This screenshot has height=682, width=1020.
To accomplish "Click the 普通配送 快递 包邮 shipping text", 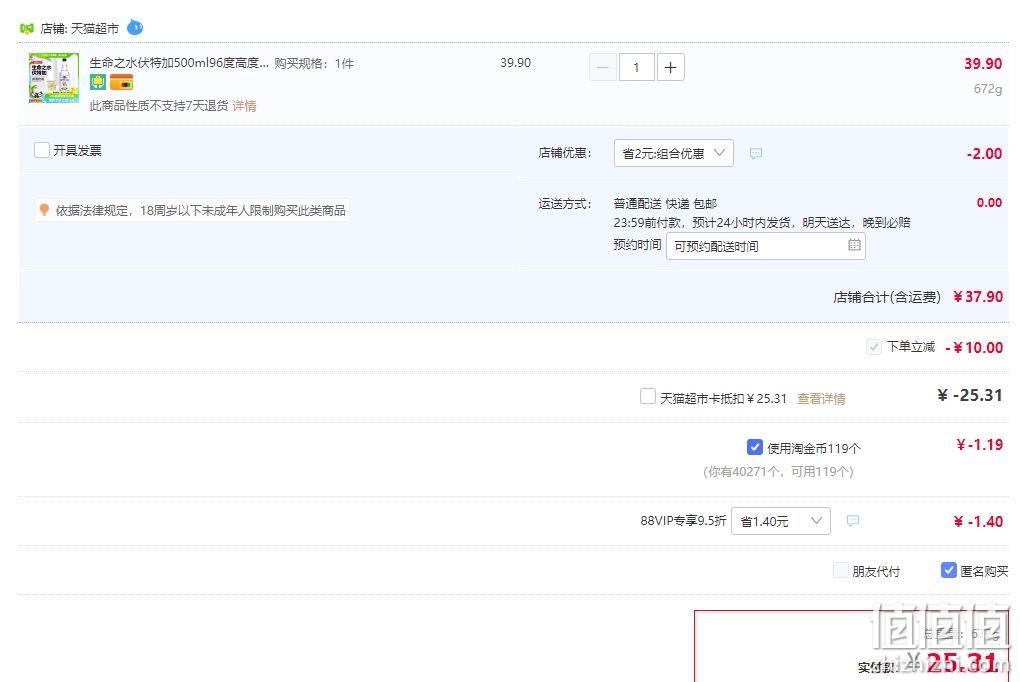I will (665, 204).
